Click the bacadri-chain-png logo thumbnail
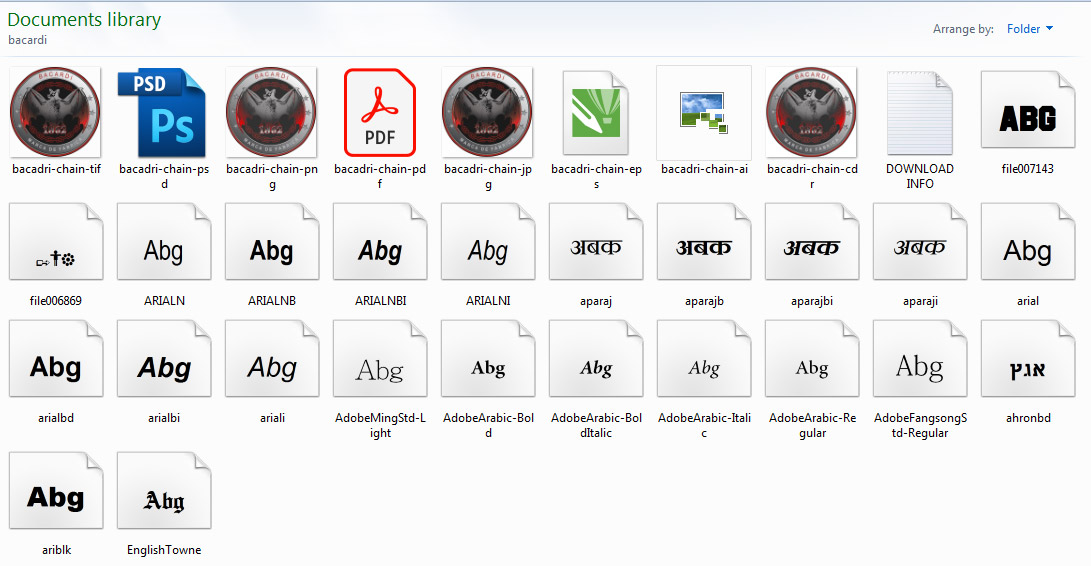The width and height of the screenshot is (1091, 566). (272, 112)
